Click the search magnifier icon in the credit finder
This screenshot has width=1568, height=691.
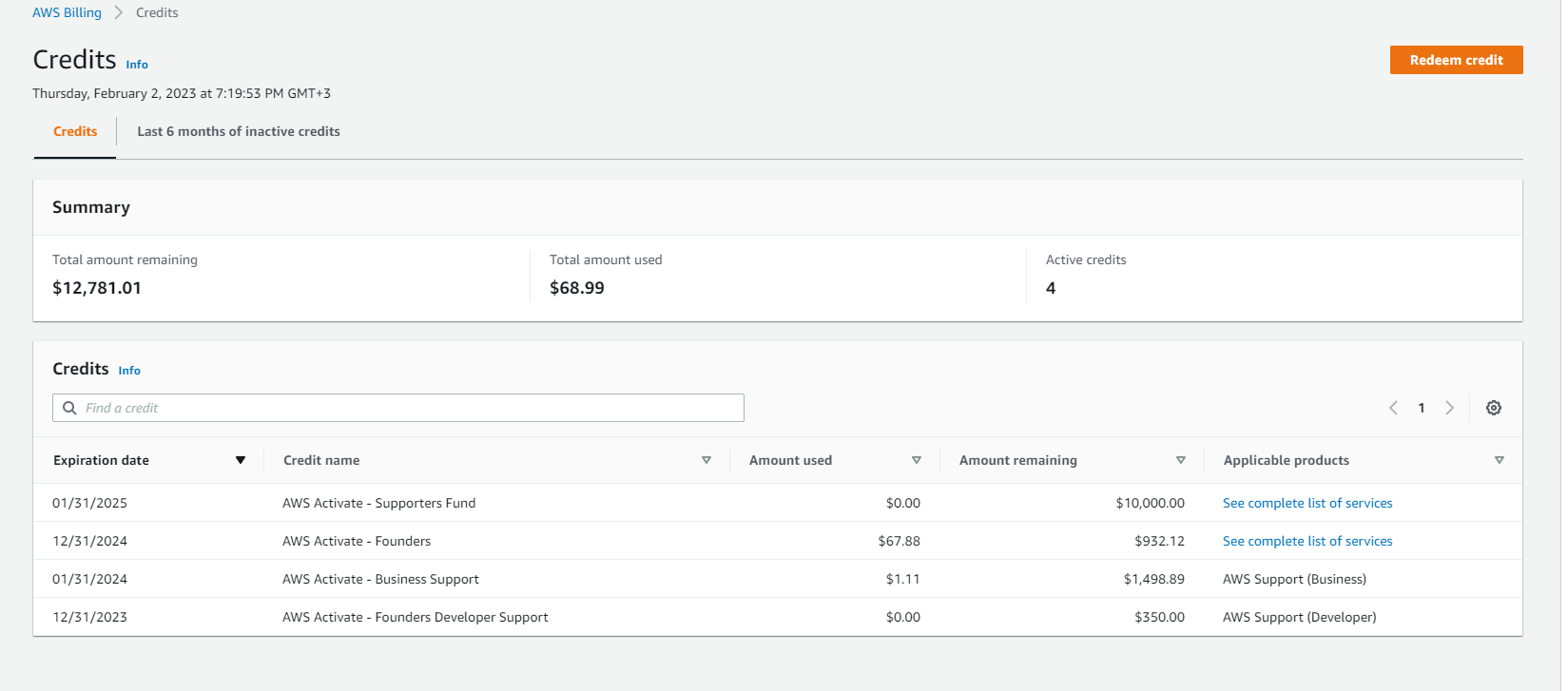[69, 408]
